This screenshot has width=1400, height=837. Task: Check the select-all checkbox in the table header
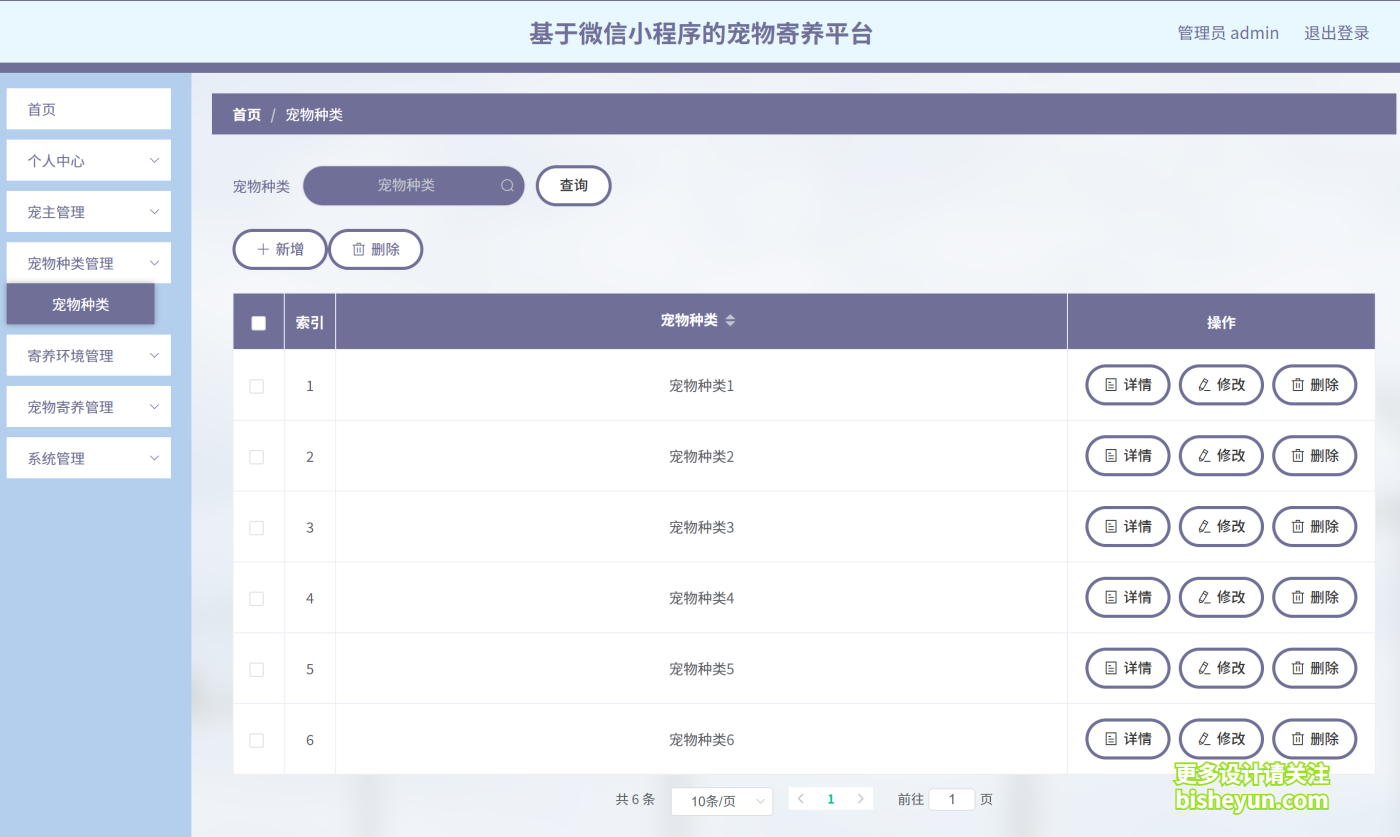[x=258, y=321]
